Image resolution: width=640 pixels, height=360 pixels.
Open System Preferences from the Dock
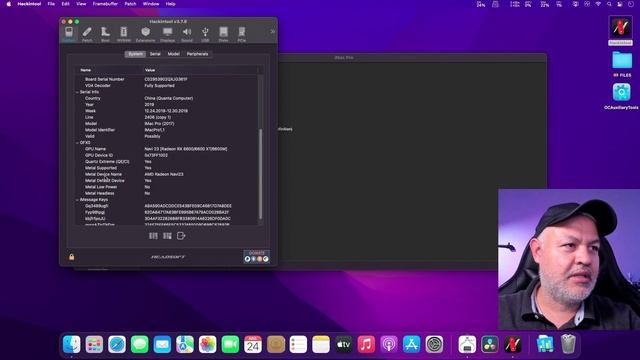tap(434, 345)
